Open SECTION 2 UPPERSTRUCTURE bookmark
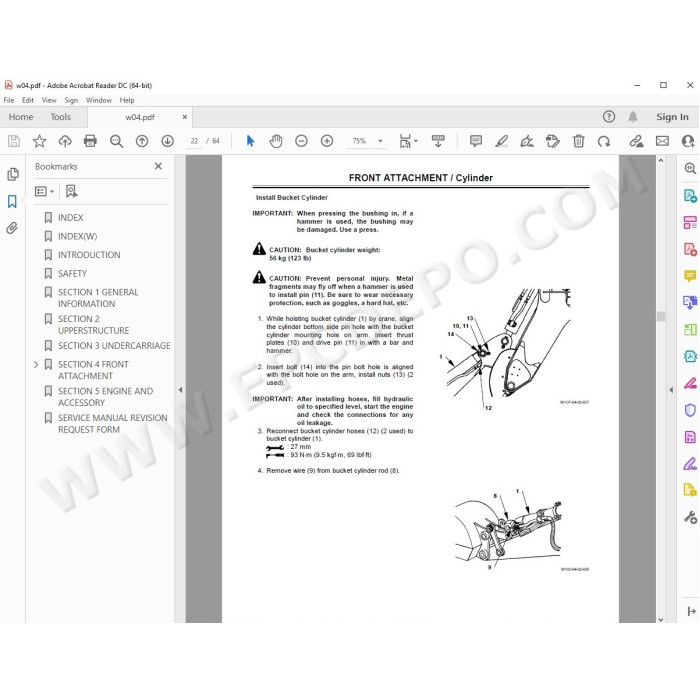Viewport: 700px width, 700px height. click(x=93, y=325)
